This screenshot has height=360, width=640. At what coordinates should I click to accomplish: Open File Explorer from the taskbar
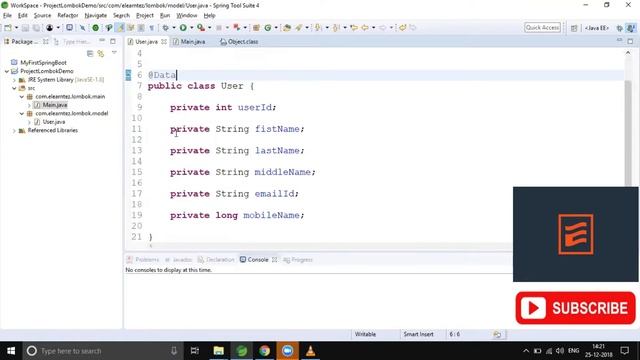[x=218, y=351]
